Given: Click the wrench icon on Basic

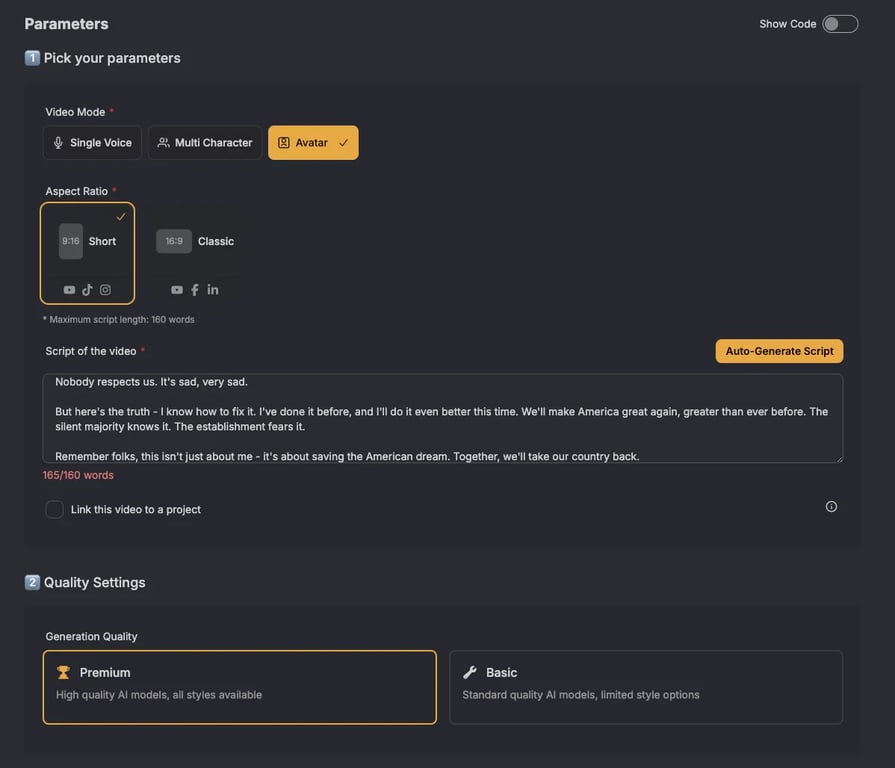Looking at the screenshot, I should pyautogui.click(x=470, y=673).
